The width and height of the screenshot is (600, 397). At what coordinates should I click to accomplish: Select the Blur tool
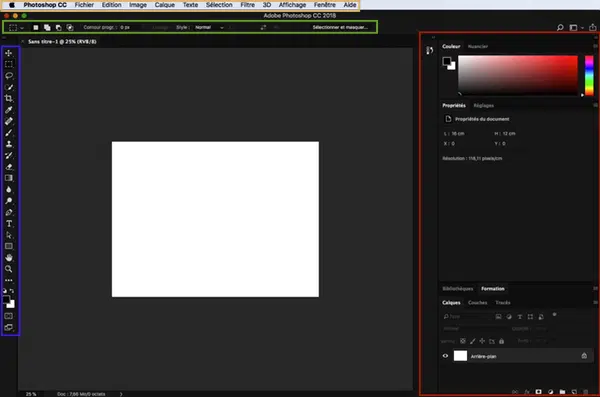[x=8, y=190]
